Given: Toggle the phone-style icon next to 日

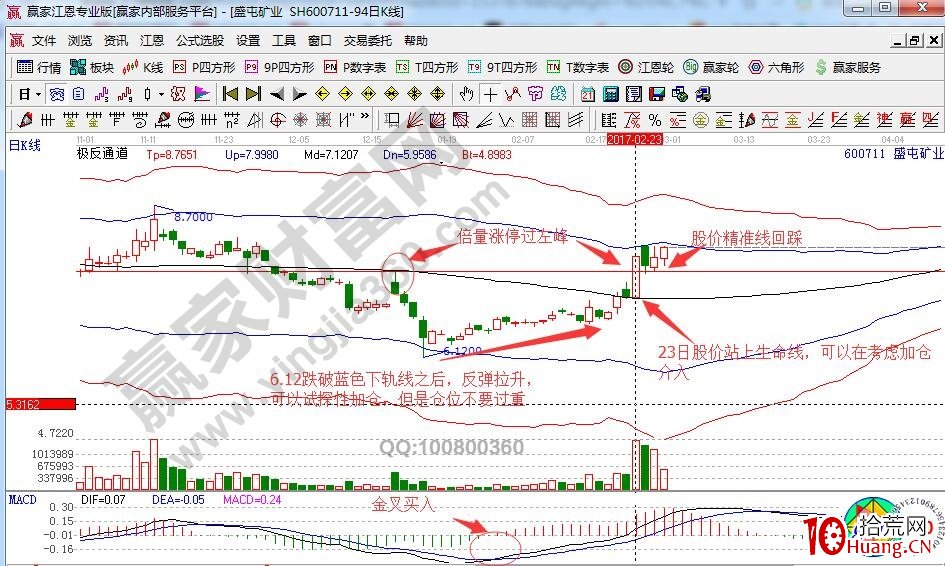Looking at the screenshot, I should pos(57,94).
